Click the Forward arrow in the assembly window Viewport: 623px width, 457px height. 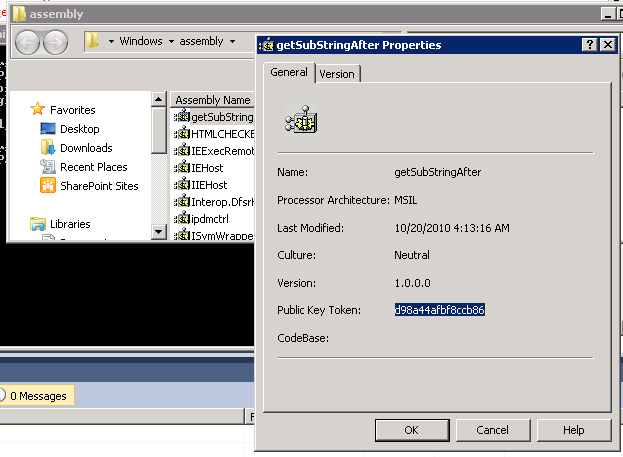tap(55, 43)
